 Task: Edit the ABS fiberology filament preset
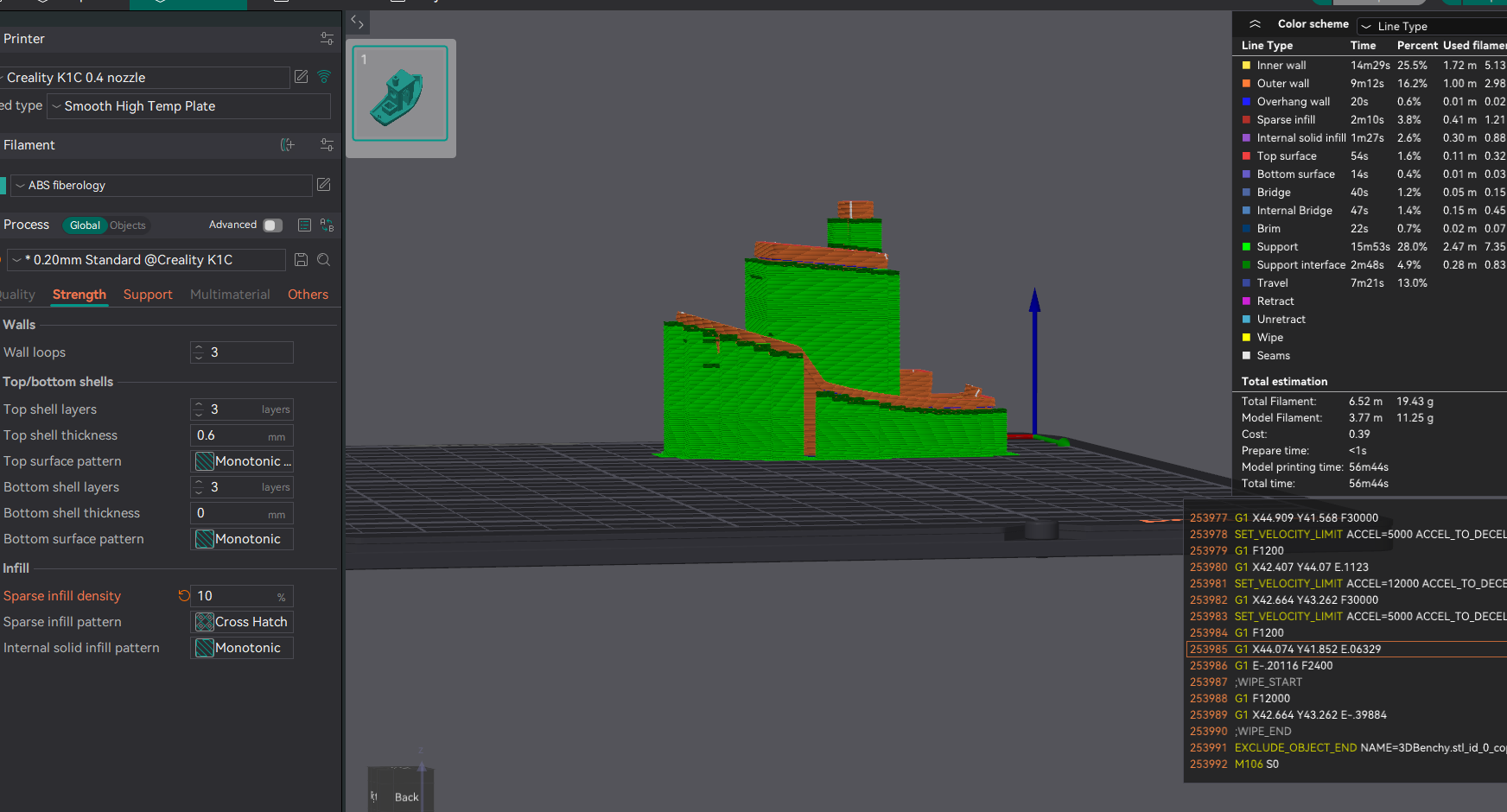(x=324, y=185)
